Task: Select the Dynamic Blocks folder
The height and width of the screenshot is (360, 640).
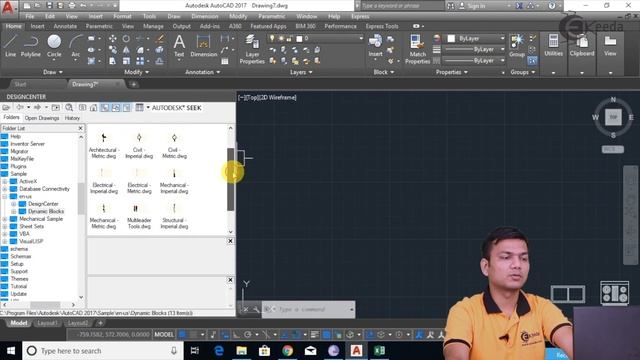Action: [x=46, y=211]
